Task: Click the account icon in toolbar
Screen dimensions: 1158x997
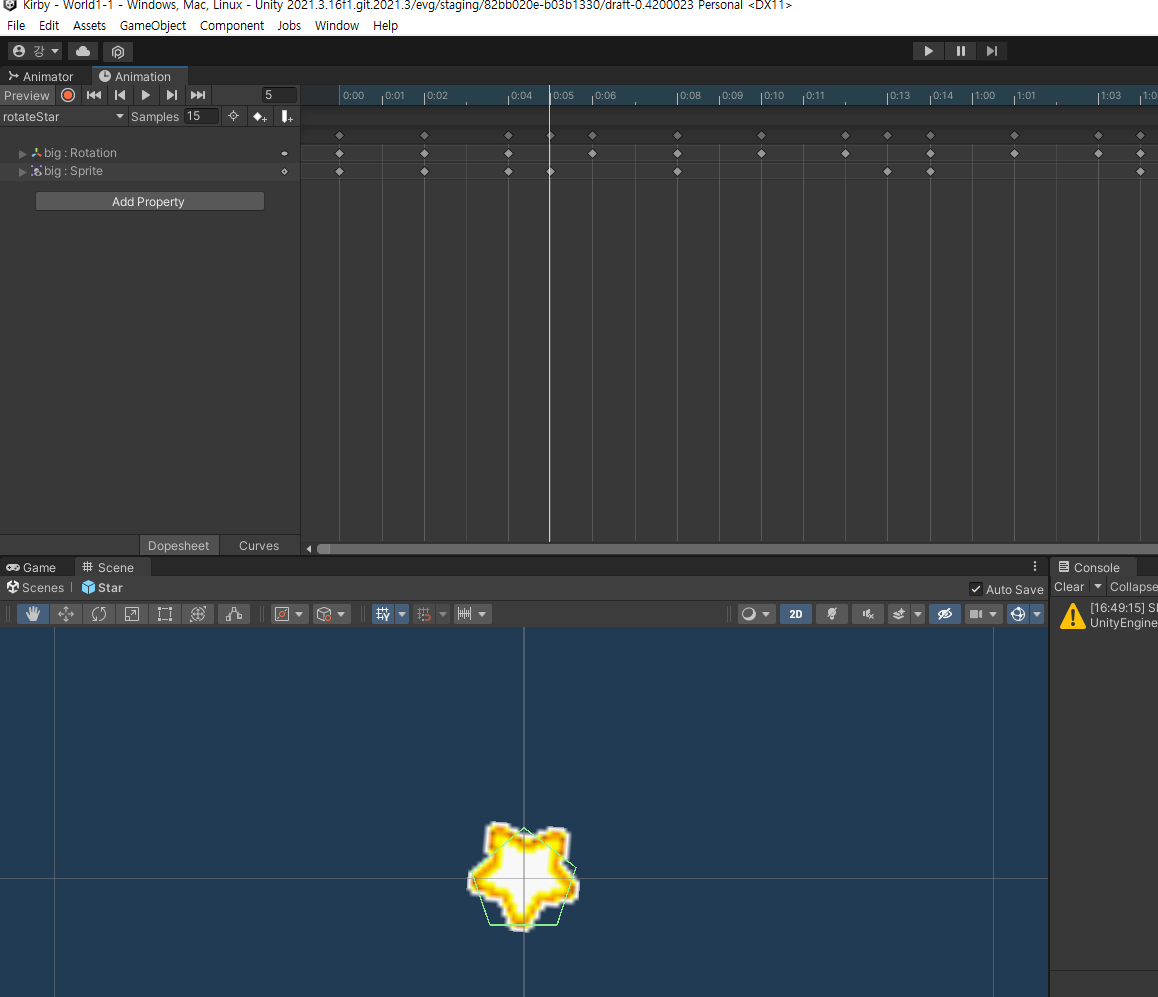Action: (19, 51)
